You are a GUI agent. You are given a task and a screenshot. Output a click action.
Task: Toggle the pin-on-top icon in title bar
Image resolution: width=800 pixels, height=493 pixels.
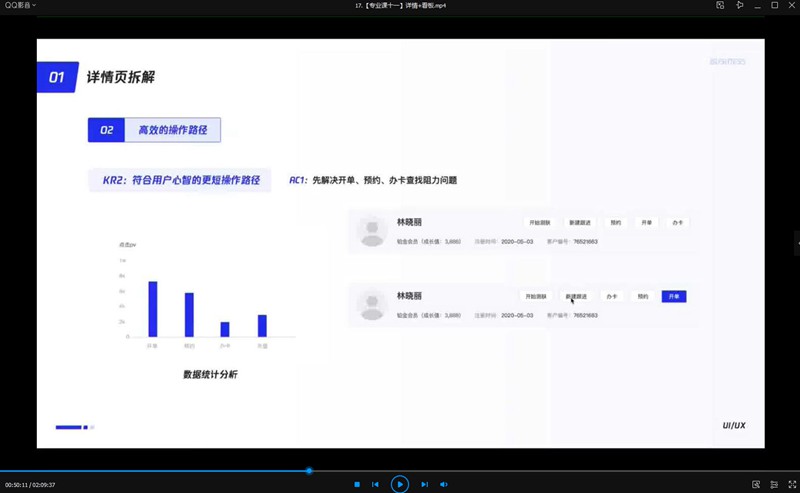click(740, 6)
